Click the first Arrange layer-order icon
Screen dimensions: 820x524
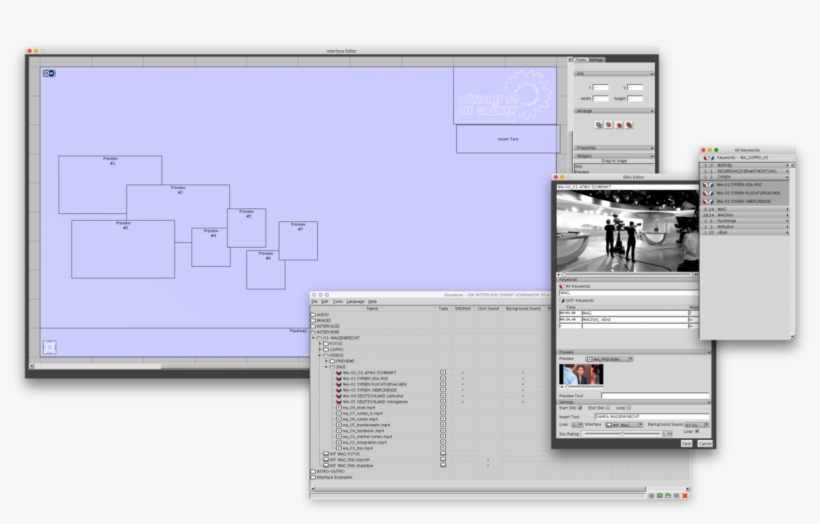pyautogui.click(x=599, y=125)
